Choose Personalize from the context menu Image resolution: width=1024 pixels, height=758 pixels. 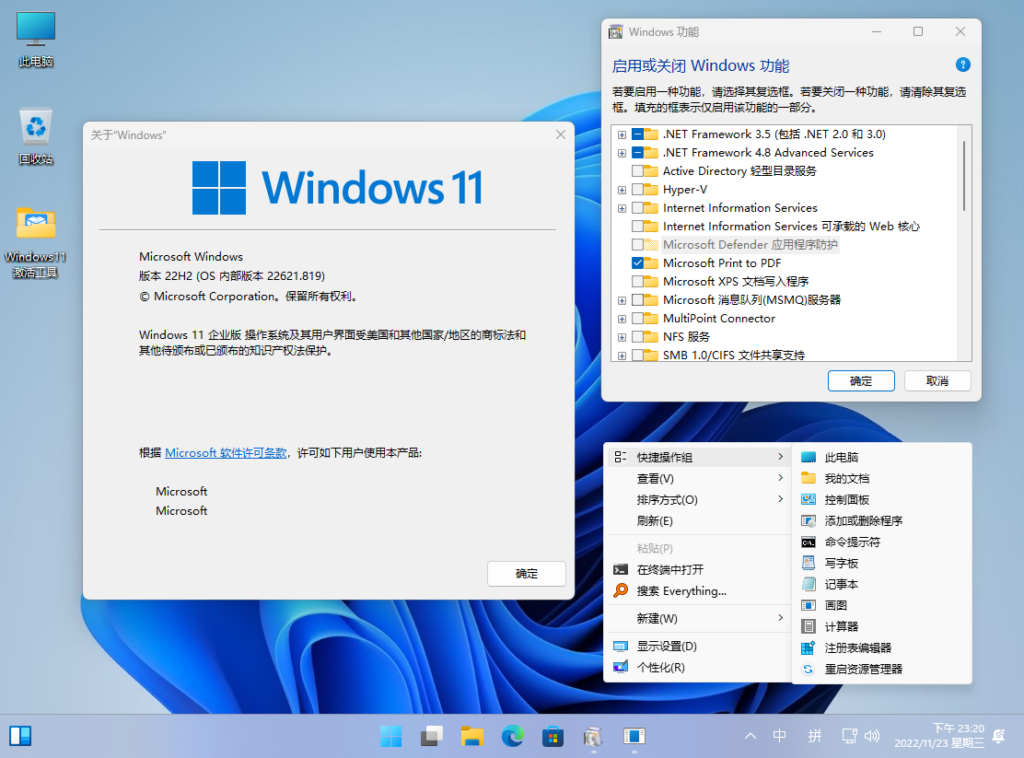pos(660,668)
